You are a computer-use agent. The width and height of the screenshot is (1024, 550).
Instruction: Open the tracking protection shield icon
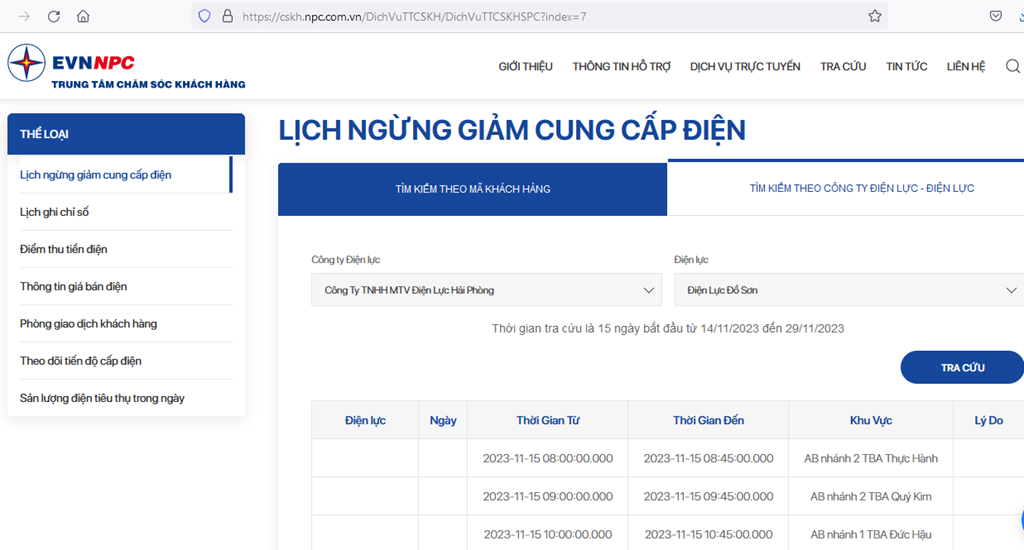[x=204, y=16]
